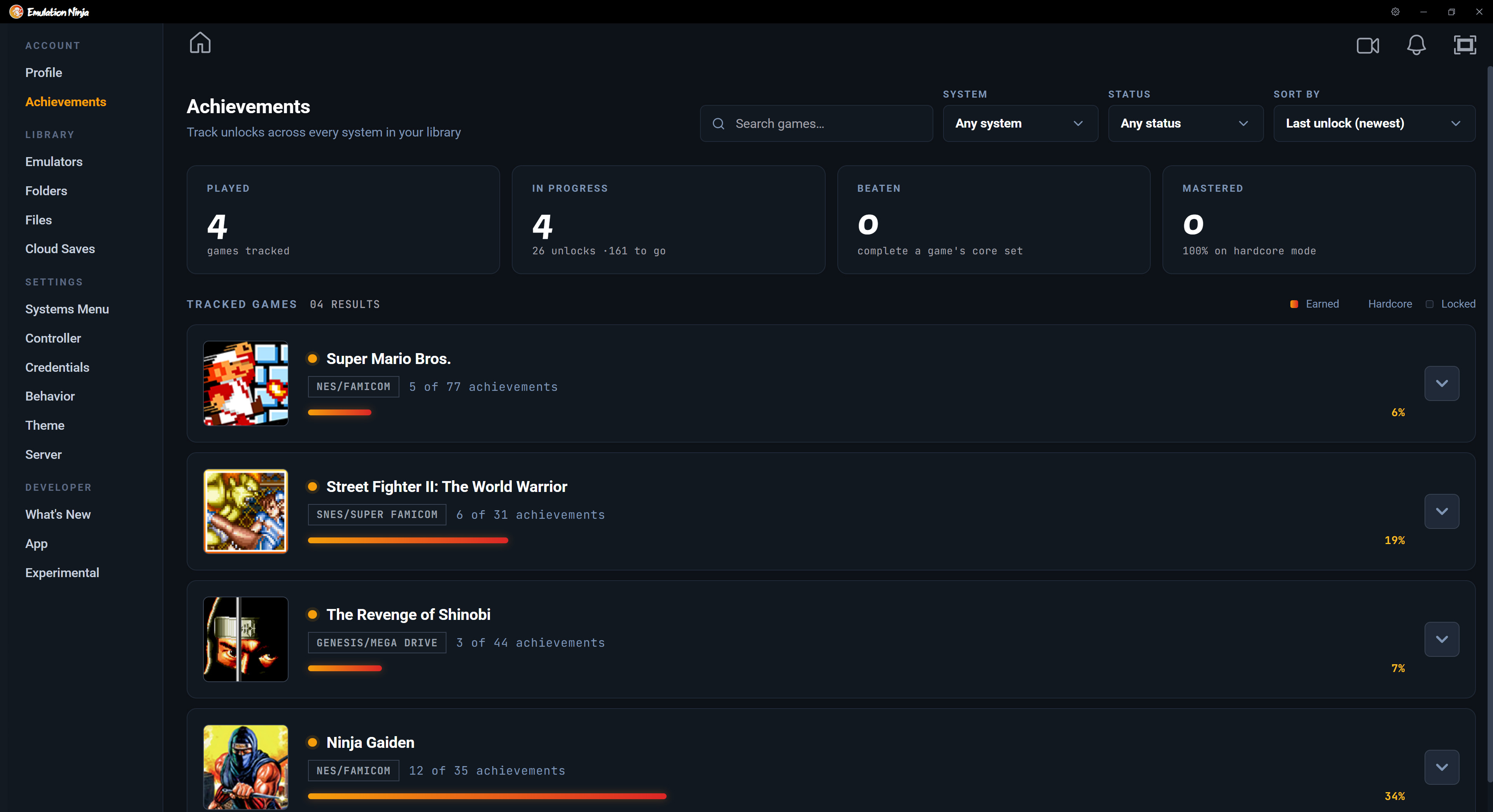Open Credentials settings
Image resolution: width=1493 pixels, height=812 pixels.
tap(57, 367)
